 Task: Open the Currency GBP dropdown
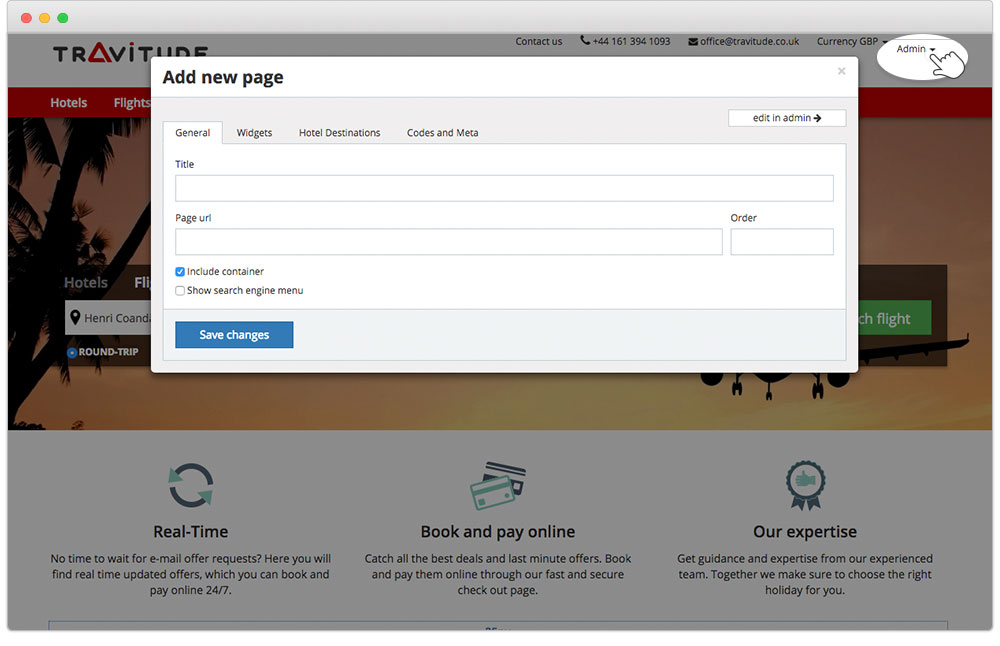click(x=850, y=42)
